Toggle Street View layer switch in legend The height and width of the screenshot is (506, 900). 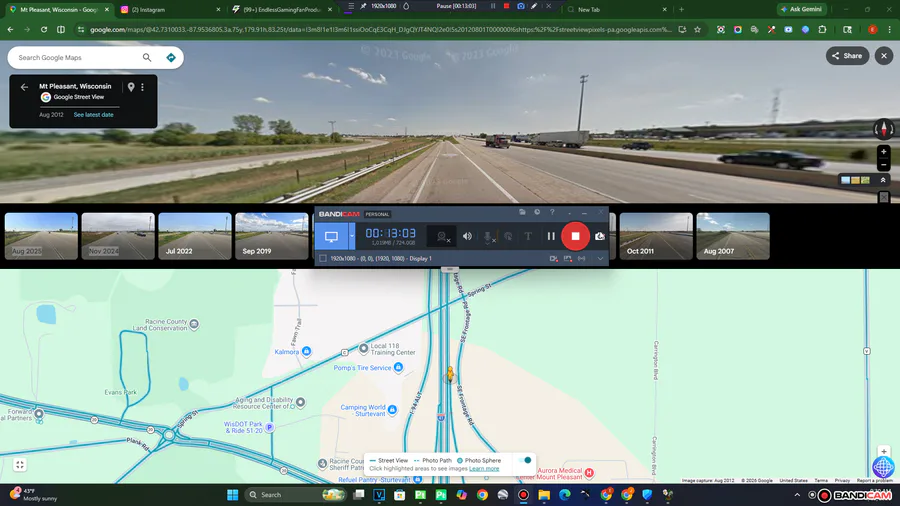(525, 460)
